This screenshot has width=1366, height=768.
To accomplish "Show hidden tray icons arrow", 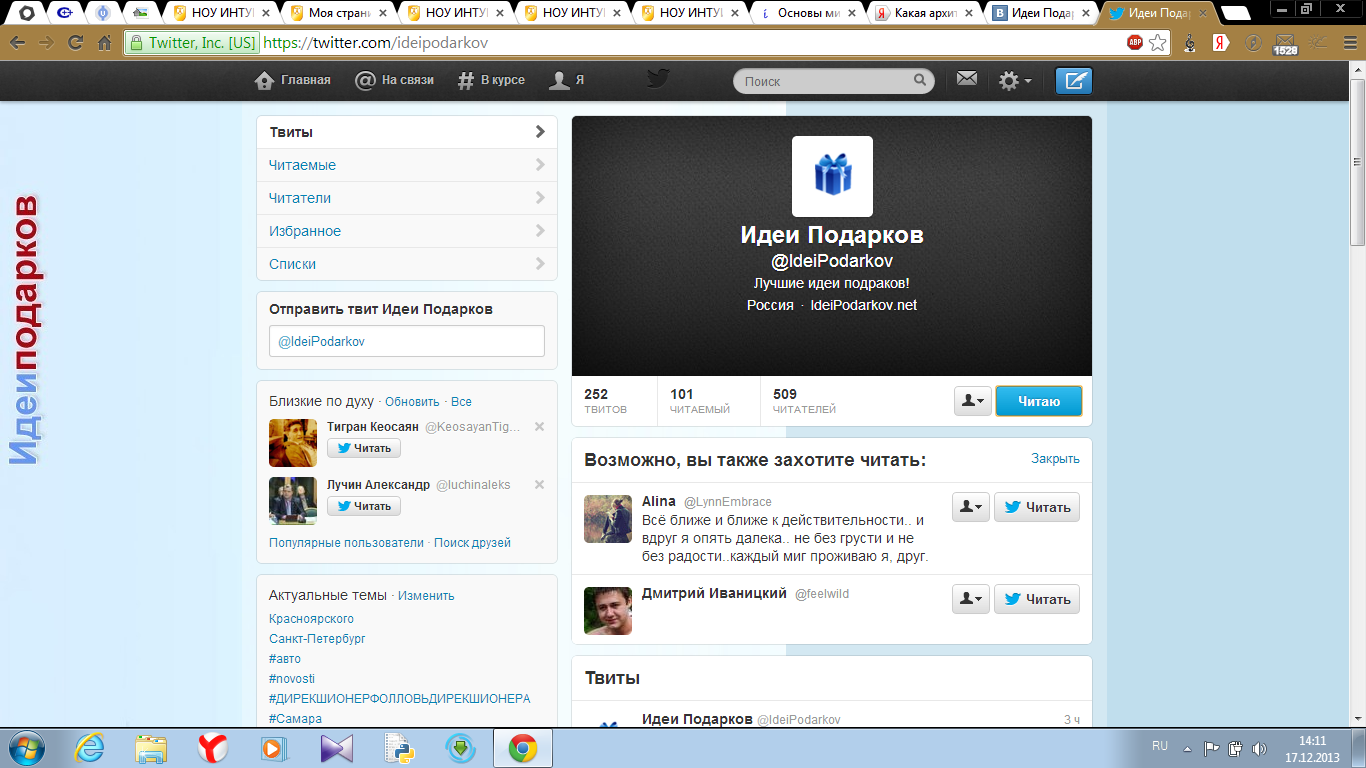I will (1187, 748).
